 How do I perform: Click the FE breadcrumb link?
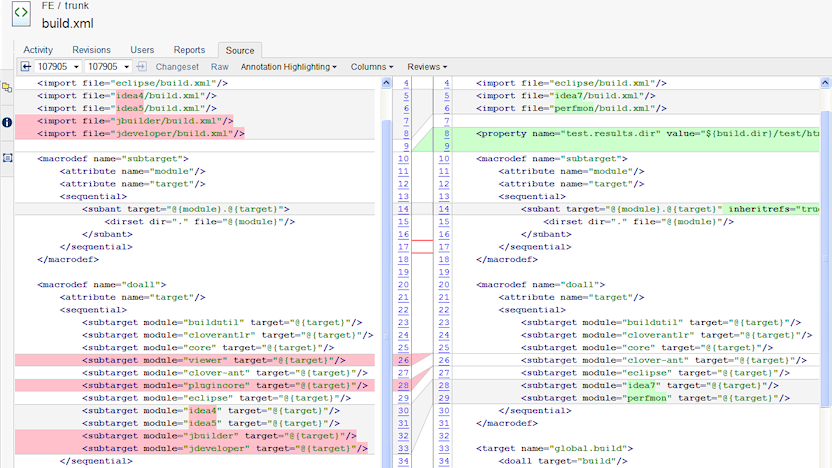[x=48, y=6]
